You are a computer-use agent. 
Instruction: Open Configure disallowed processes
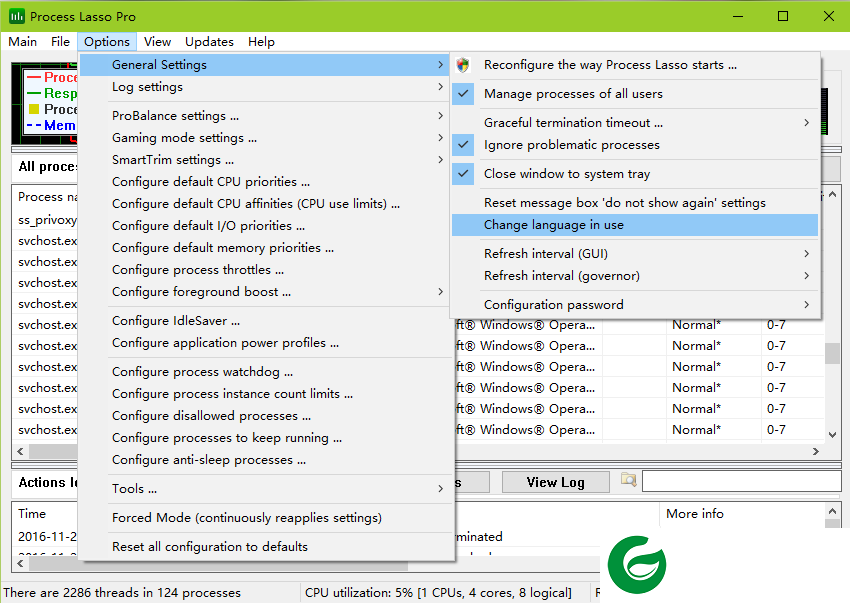click(266, 416)
